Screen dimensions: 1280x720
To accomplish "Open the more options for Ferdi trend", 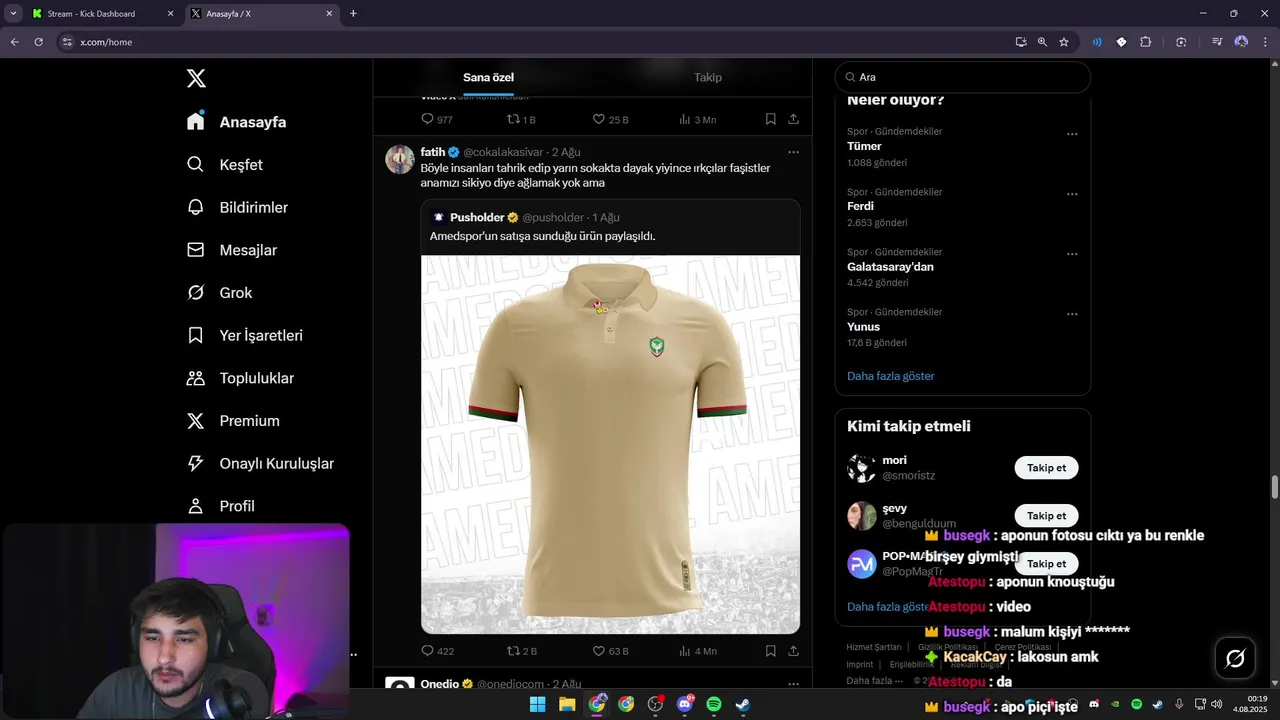I will 1072,193.
